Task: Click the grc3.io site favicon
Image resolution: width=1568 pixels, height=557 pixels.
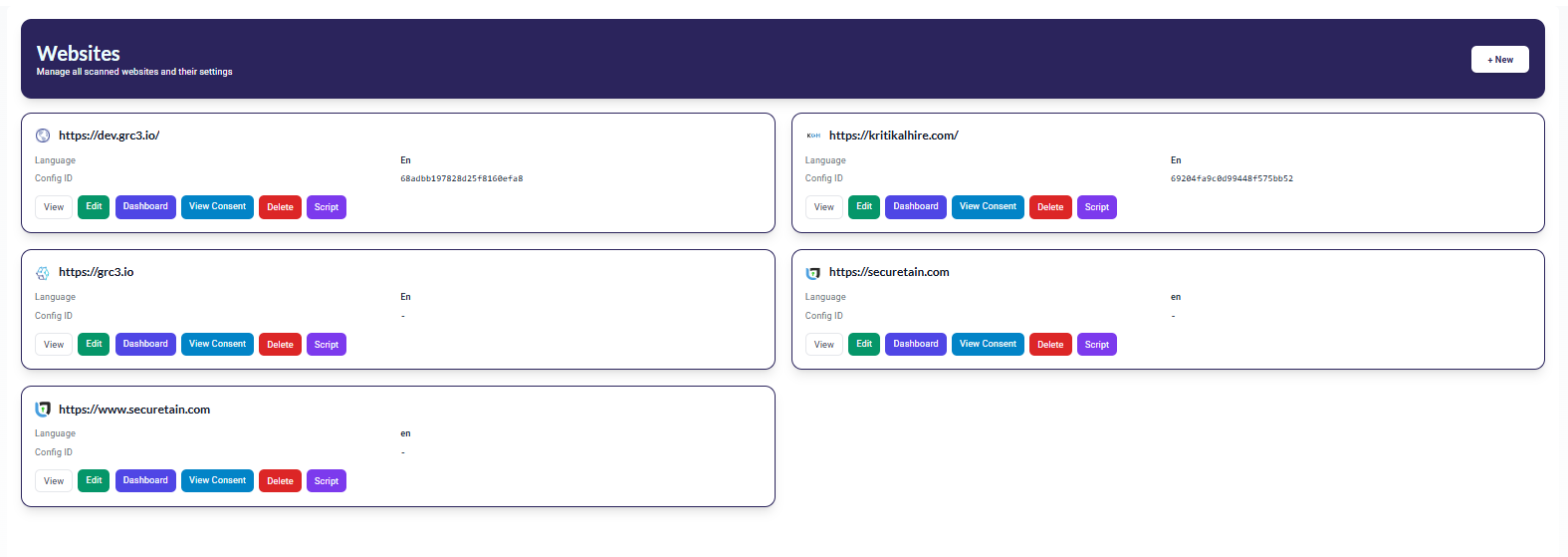Action: click(43, 273)
